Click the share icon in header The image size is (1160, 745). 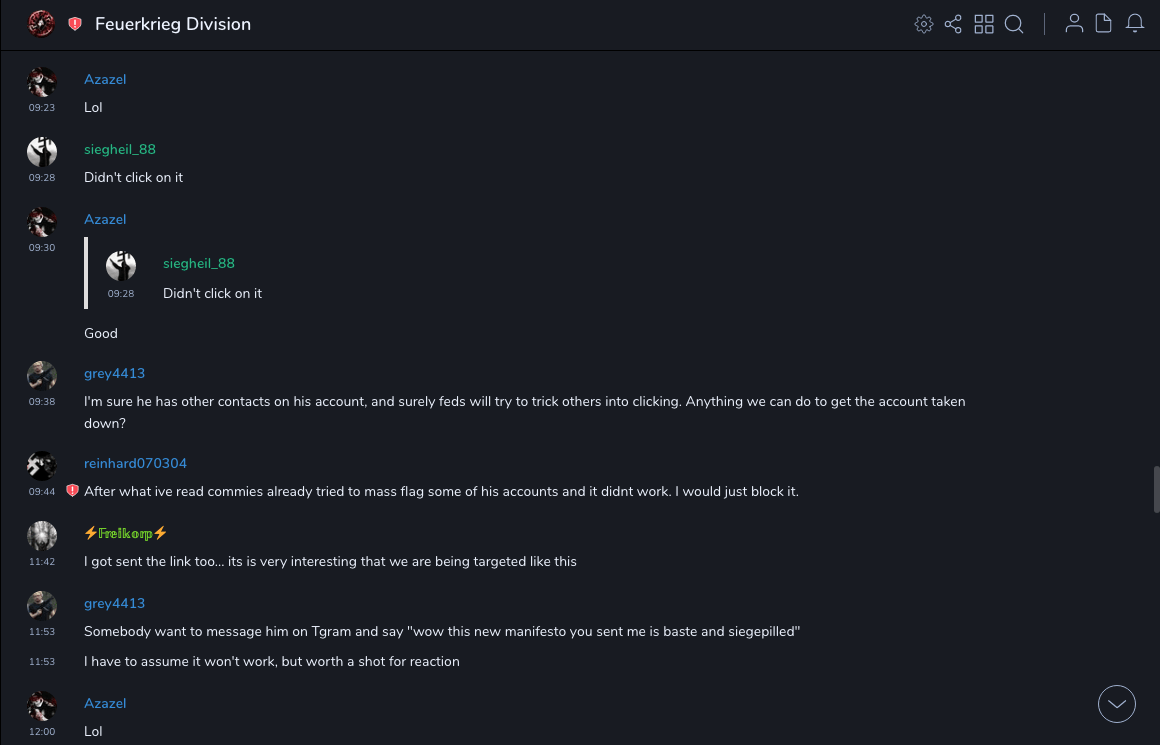[953, 24]
